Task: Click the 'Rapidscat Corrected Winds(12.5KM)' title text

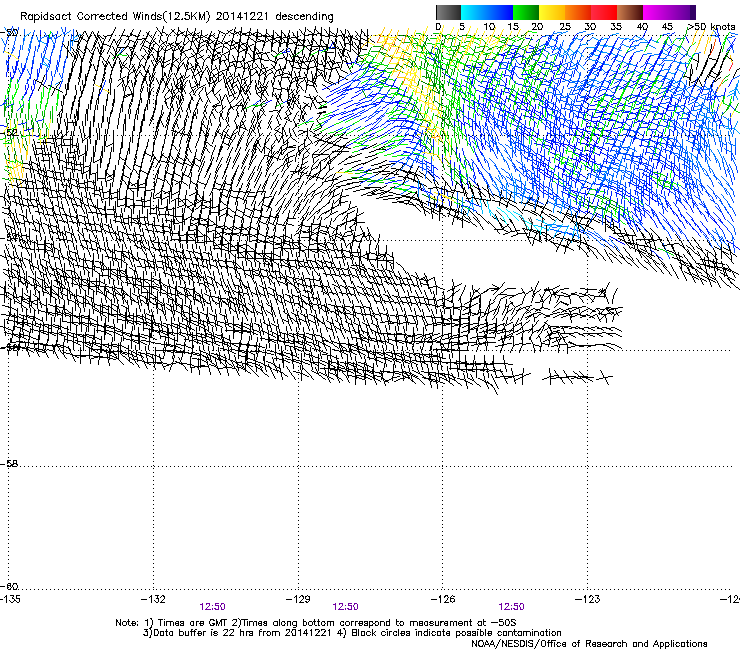Action: 115,17
